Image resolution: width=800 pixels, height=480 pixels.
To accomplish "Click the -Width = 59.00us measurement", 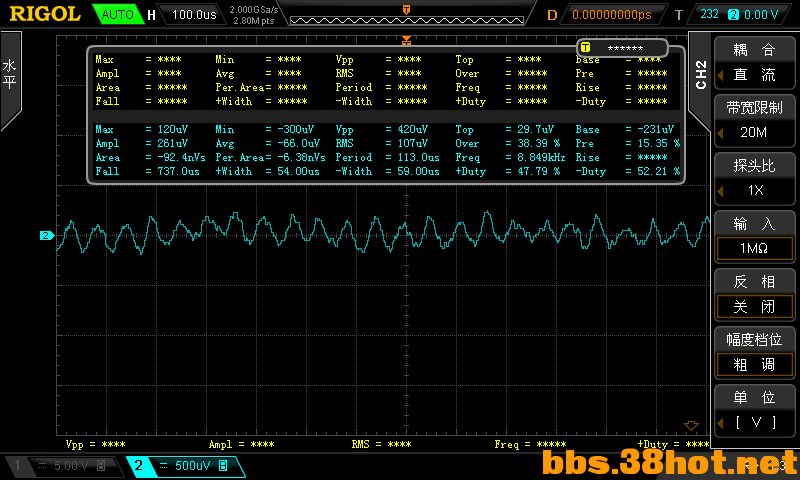I will [387, 171].
